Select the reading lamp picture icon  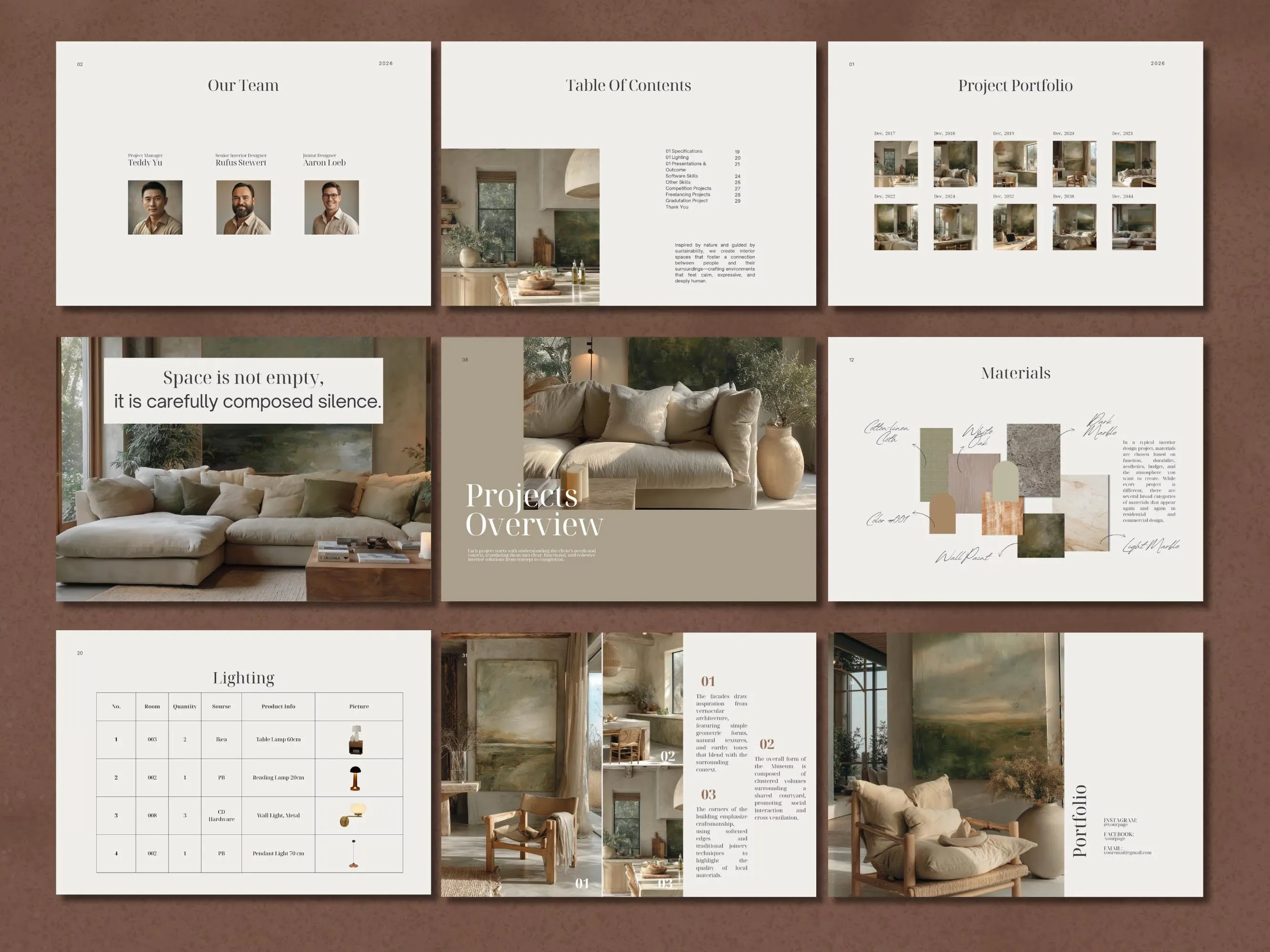(356, 778)
